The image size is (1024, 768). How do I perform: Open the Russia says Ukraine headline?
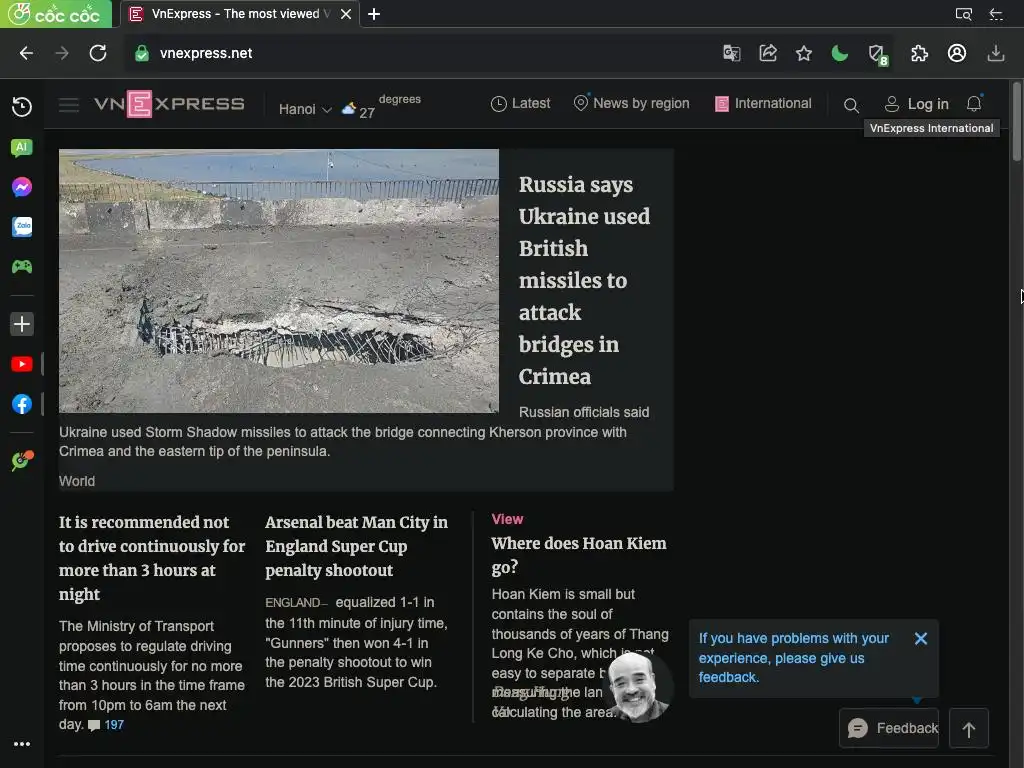584,280
